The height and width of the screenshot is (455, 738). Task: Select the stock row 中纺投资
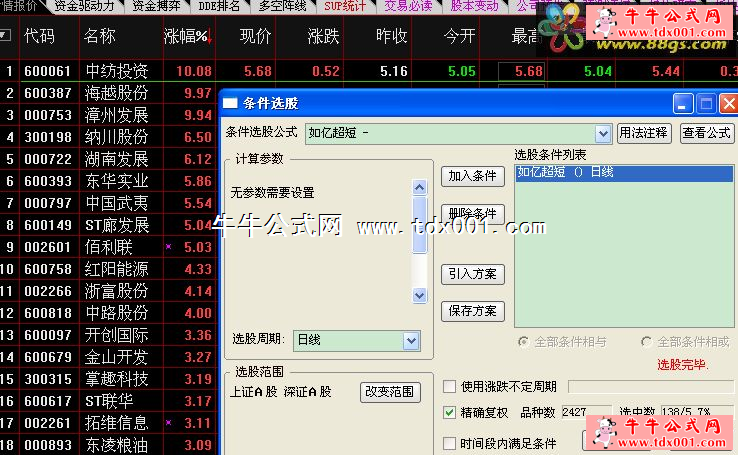117,71
